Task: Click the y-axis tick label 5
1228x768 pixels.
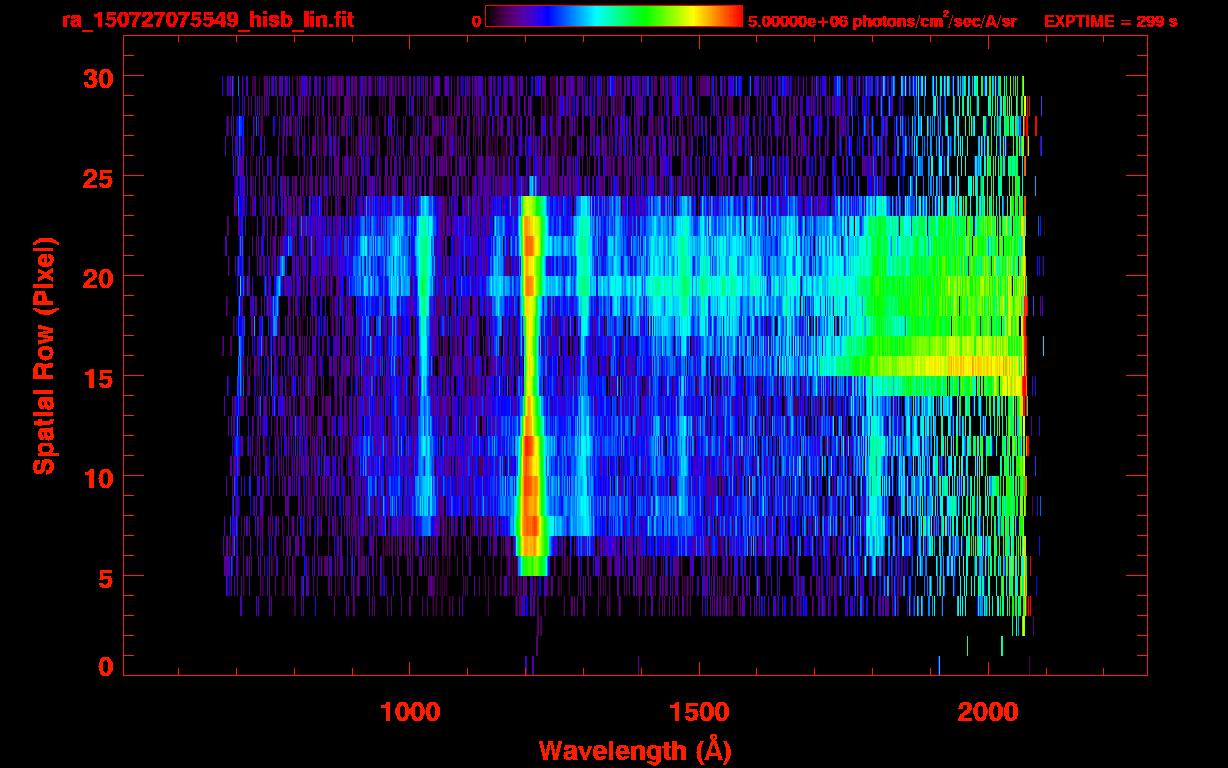Action: tap(105, 577)
